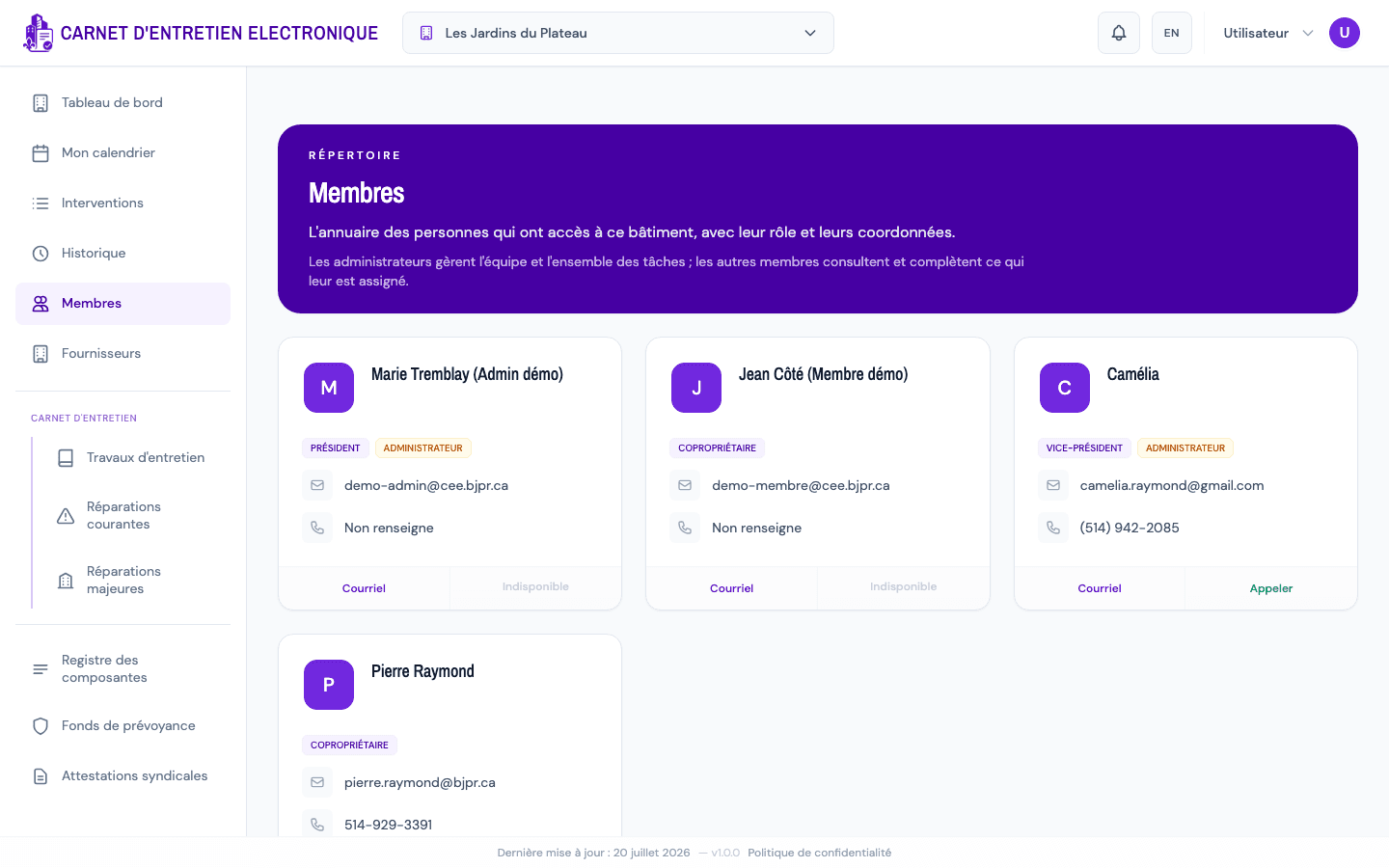Click phone icon beside 514-929-3391
Image resolution: width=1389 pixels, height=868 pixels.
(x=317, y=825)
